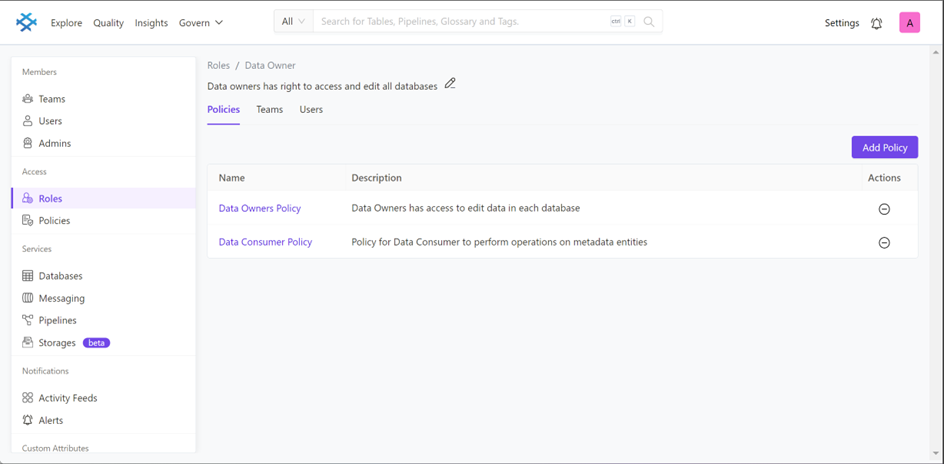Viewport: 944px width, 464px height.
Task: Go to Pipelines in the sidebar
Action: pos(57,320)
